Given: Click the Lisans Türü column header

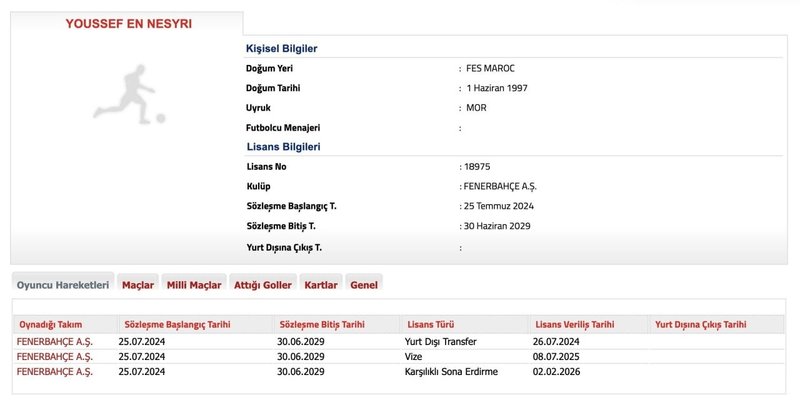Looking at the screenshot, I should pyautogui.click(x=432, y=325).
